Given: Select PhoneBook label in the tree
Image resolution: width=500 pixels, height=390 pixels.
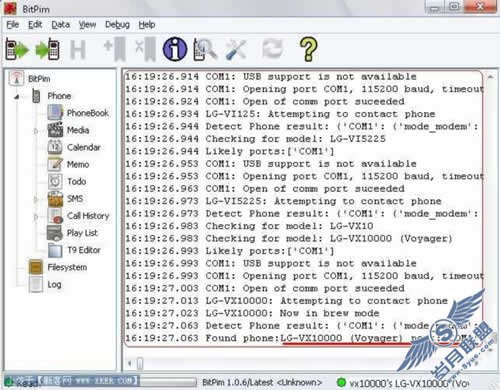Looking at the screenshot, I should tap(88, 113).
